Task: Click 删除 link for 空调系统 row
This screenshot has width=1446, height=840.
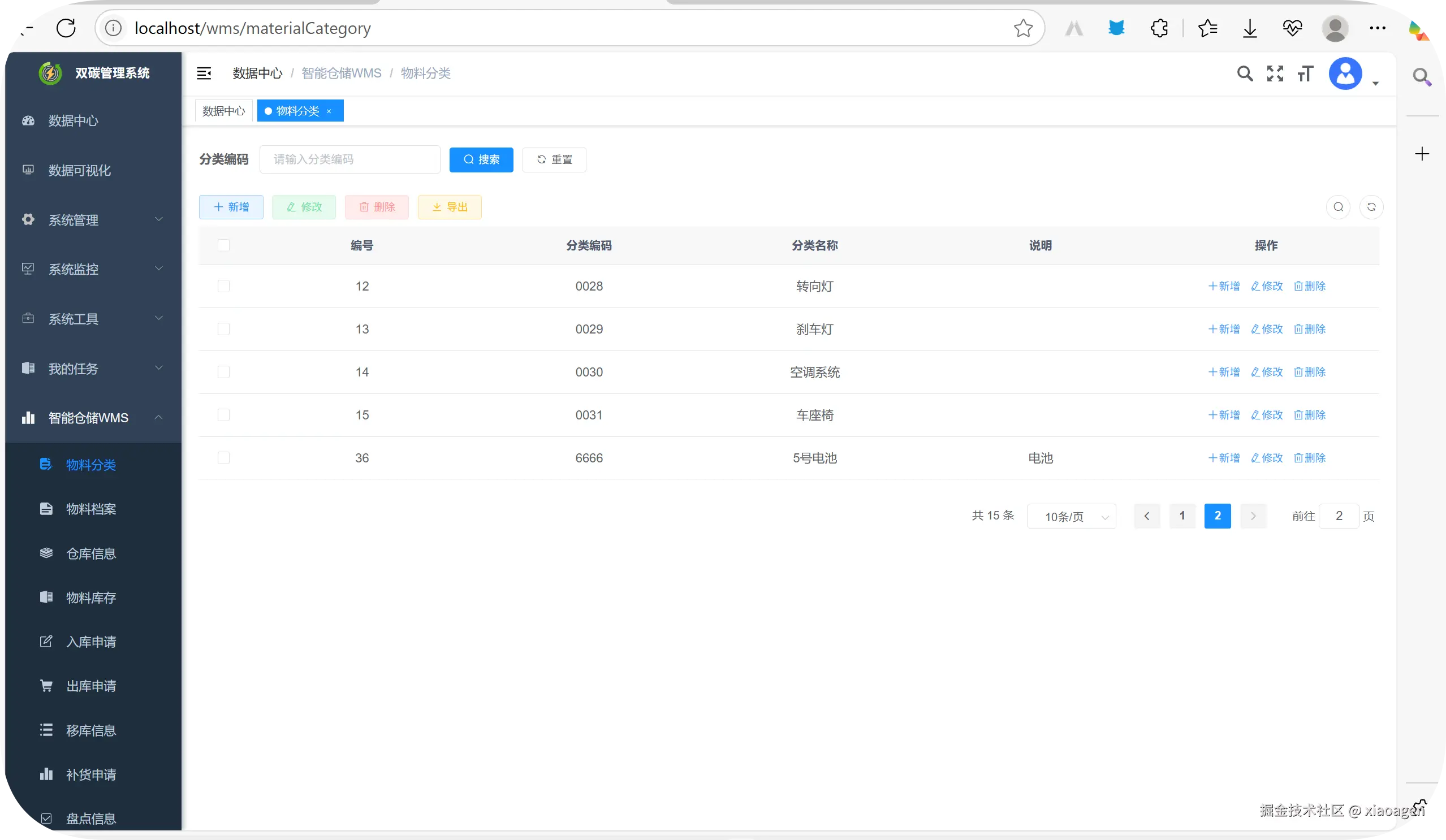Action: click(1310, 372)
